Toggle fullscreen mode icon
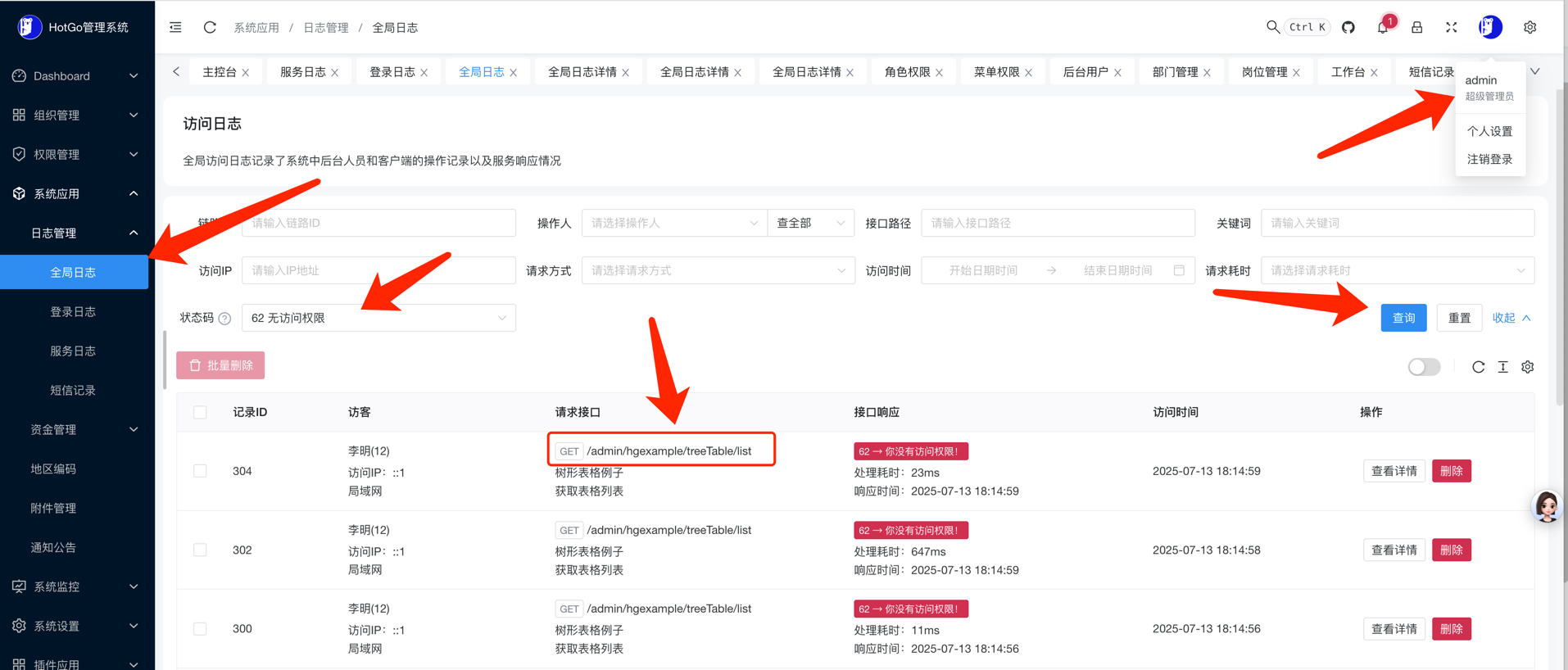 1451,28
